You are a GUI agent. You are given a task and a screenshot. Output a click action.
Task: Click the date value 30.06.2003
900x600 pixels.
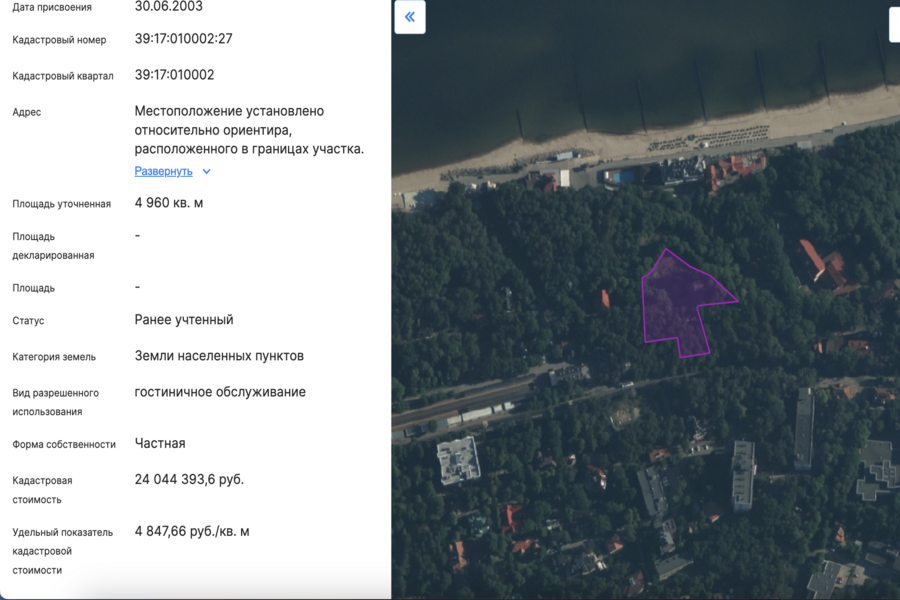168,7
